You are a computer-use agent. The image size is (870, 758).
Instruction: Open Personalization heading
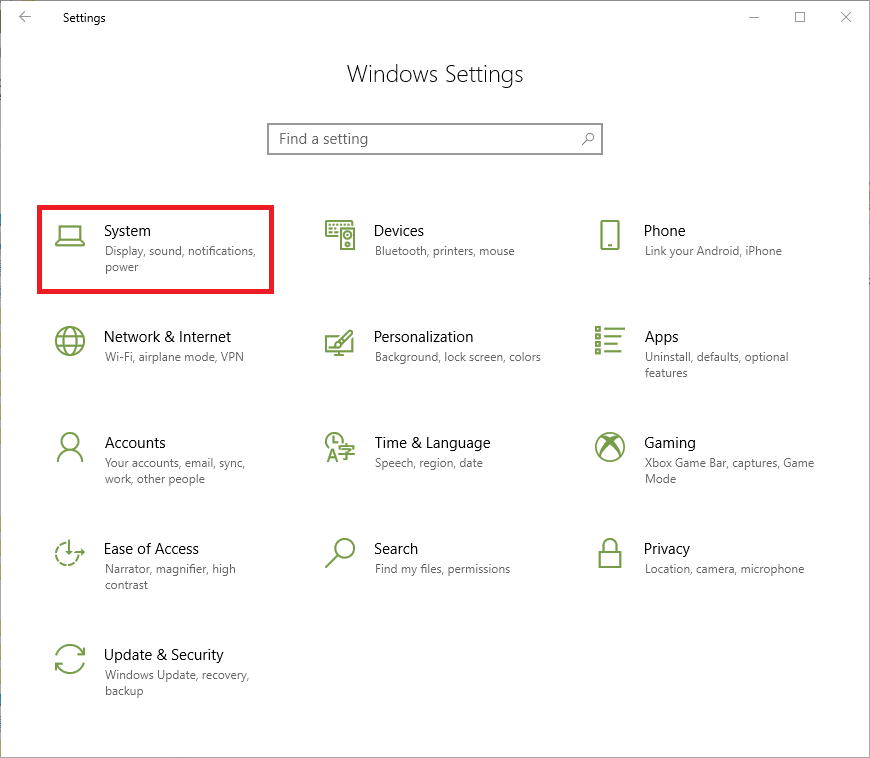click(x=423, y=337)
